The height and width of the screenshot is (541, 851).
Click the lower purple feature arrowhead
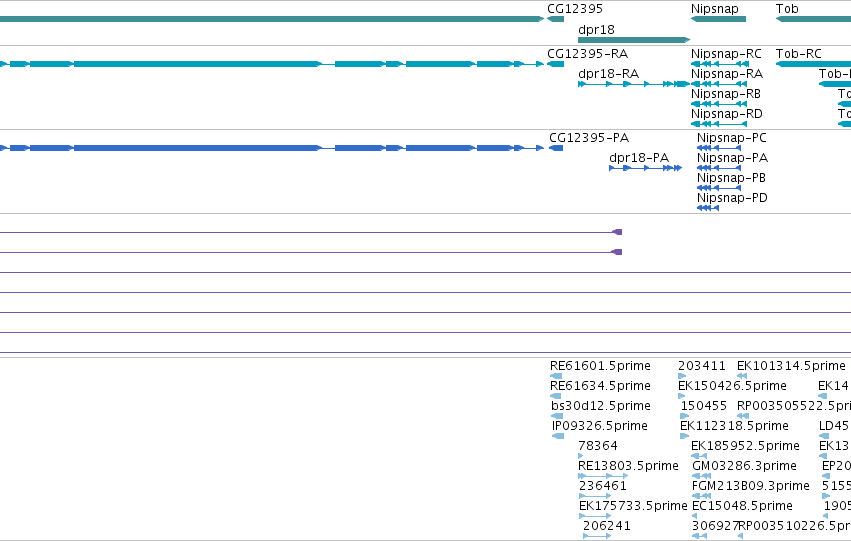pos(617,252)
